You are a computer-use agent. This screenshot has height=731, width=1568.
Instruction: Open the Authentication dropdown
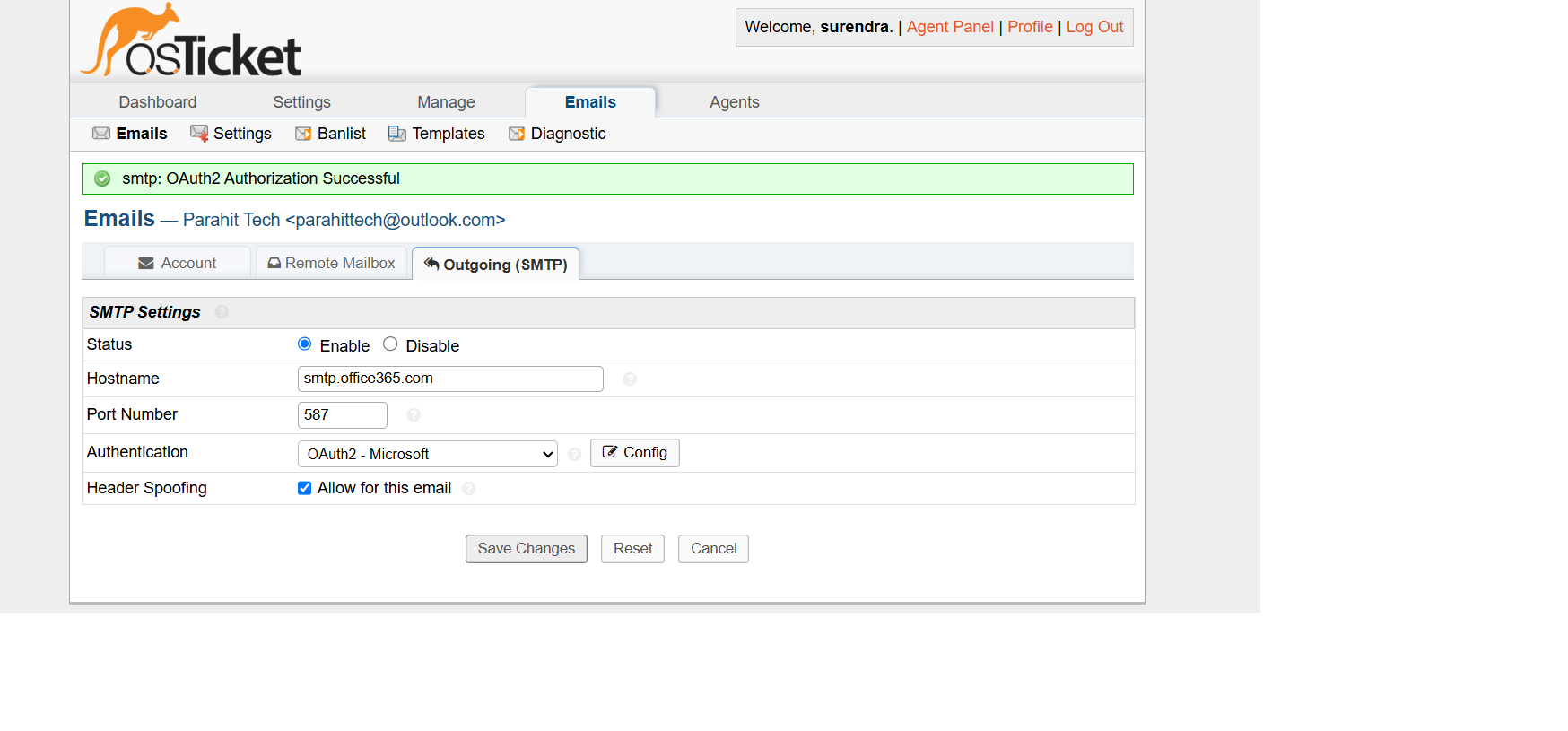coord(427,454)
